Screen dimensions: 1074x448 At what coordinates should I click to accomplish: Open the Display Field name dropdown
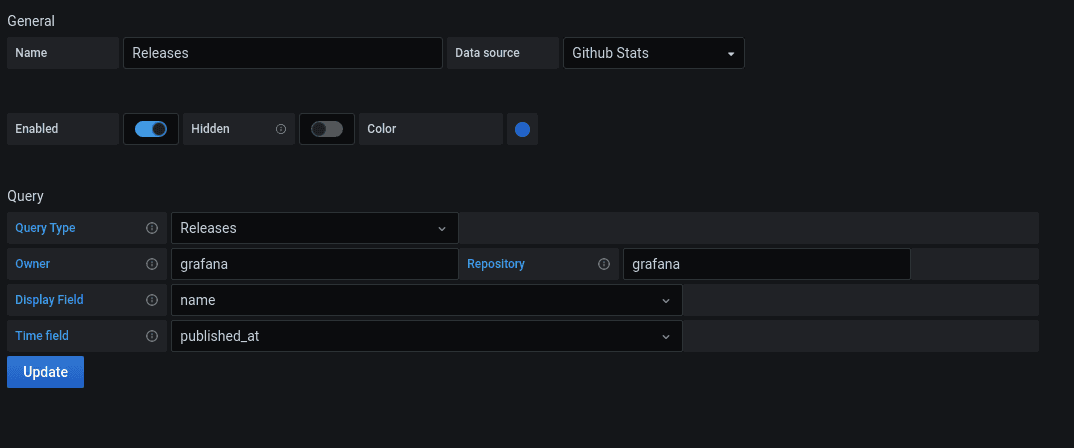[x=426, y=300]
